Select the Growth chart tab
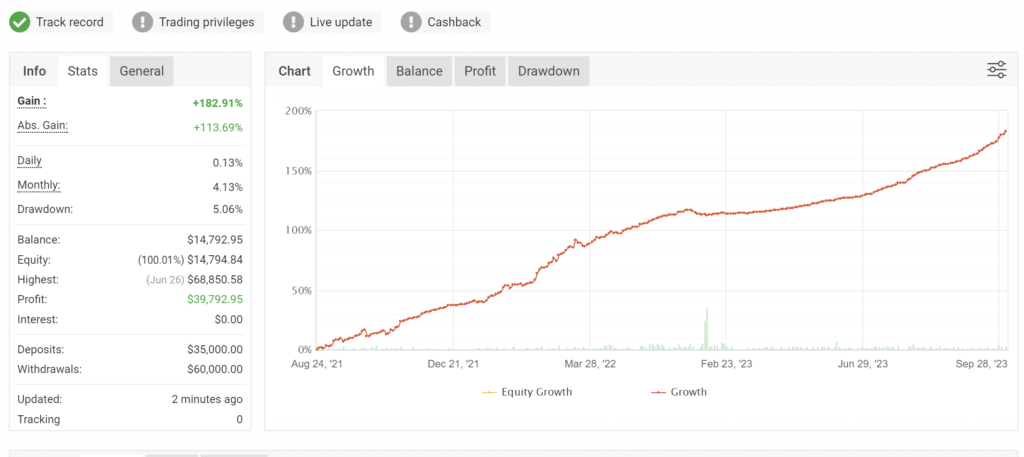The width and height of the screenshot is (1024, 457). (353, 71)
